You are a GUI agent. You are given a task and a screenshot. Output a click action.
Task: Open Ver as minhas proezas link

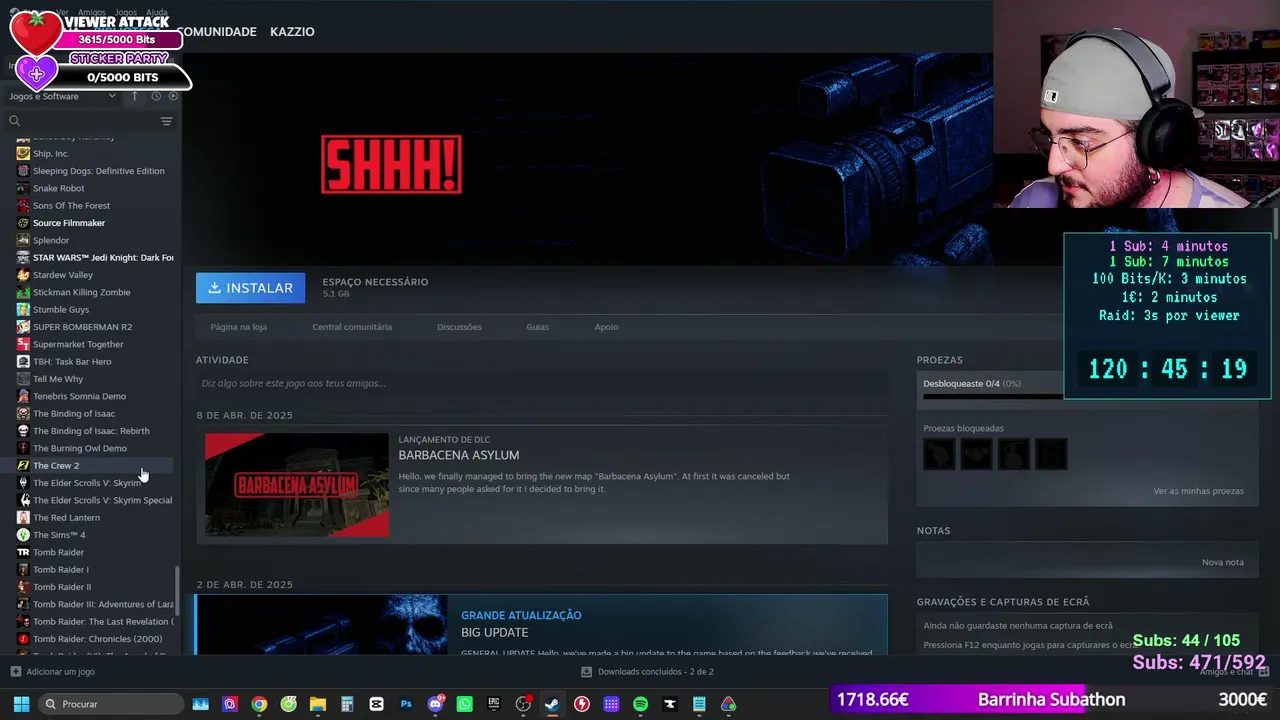pos(1198,491)
